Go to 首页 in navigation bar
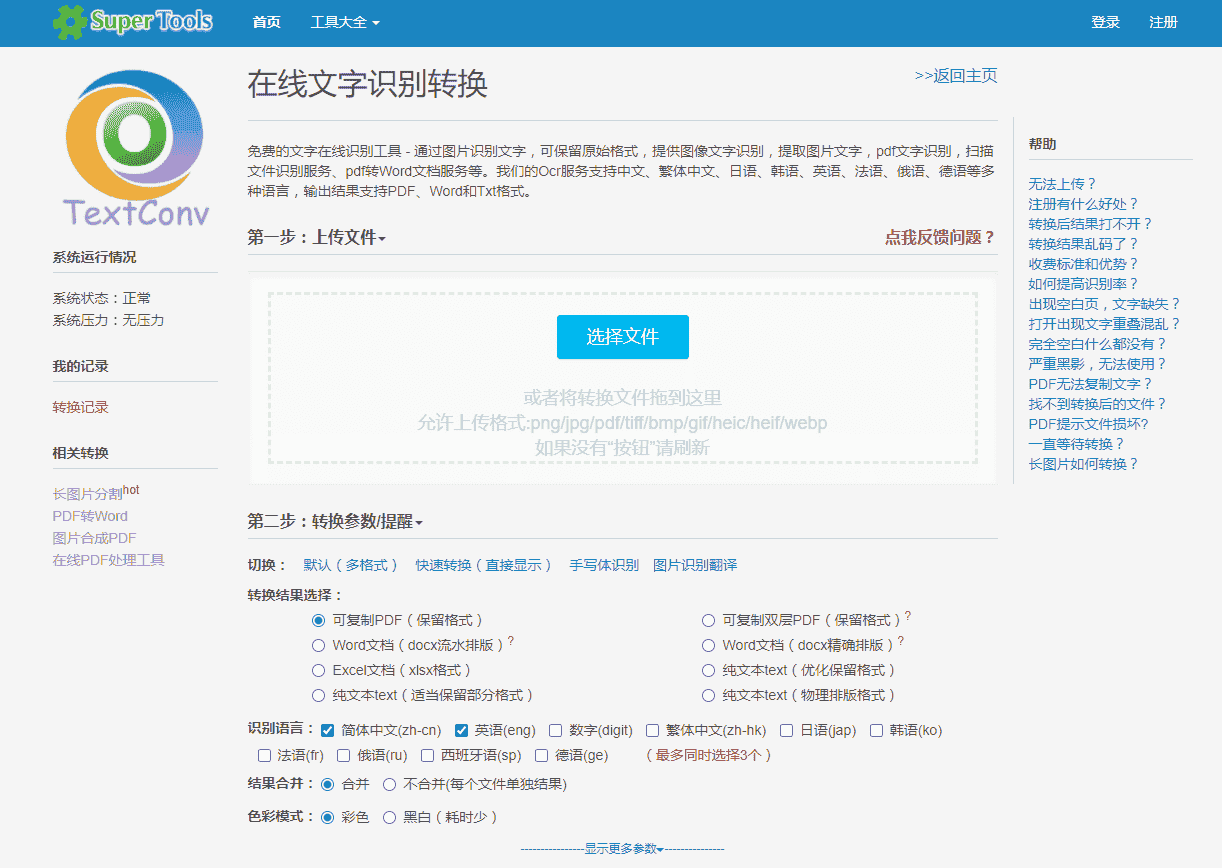Image resolution: width=1222 pixels, height=868 pixels. 267,22
